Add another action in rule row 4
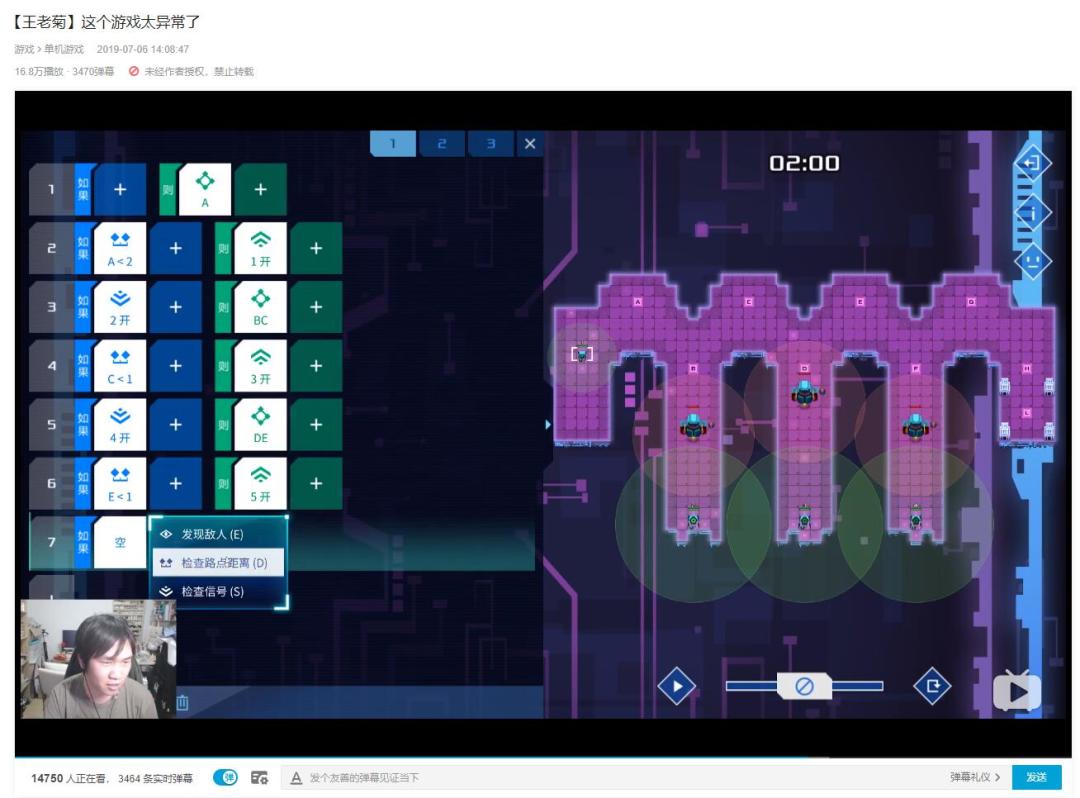The width and height of the screenshot is (1080, 798). [316, 366]
